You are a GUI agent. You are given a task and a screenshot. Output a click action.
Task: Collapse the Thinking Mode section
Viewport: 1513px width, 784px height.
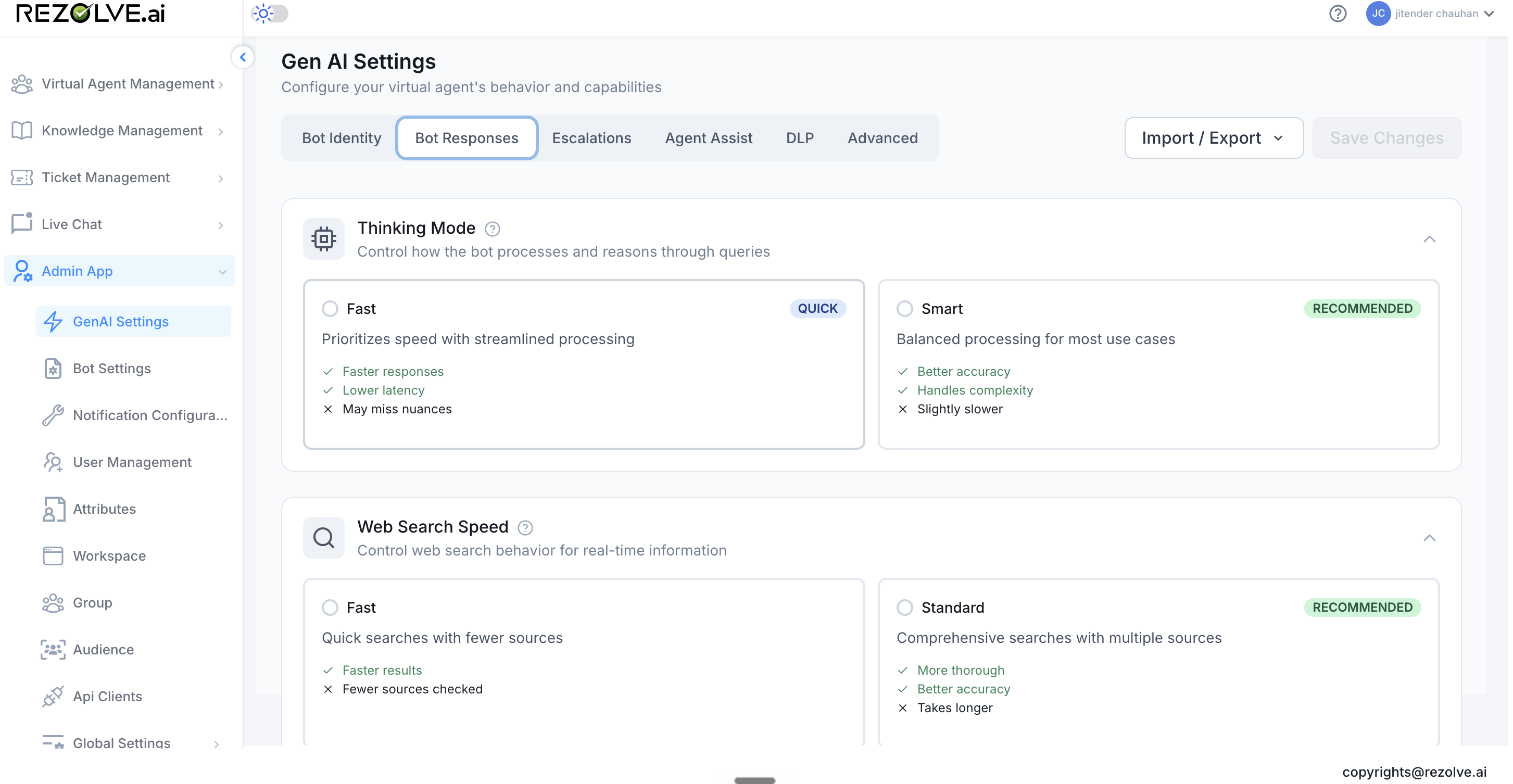coord(1430,239)
